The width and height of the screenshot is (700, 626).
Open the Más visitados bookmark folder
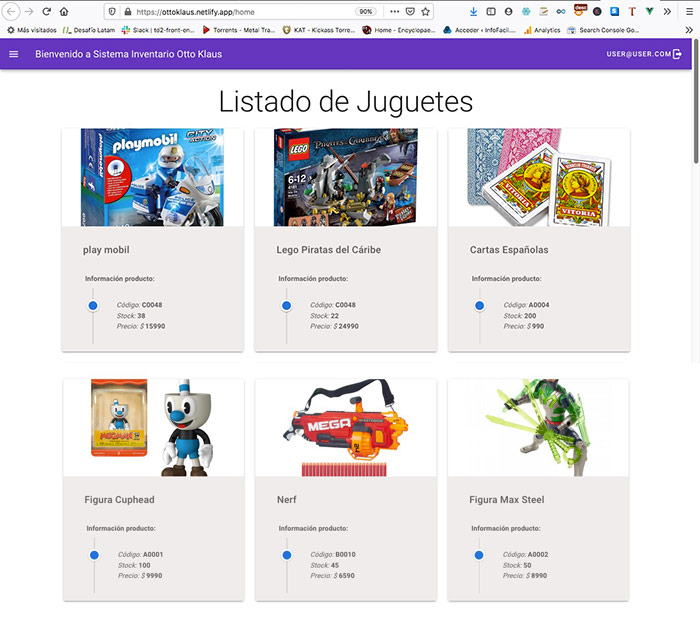[x=32, y=30]
